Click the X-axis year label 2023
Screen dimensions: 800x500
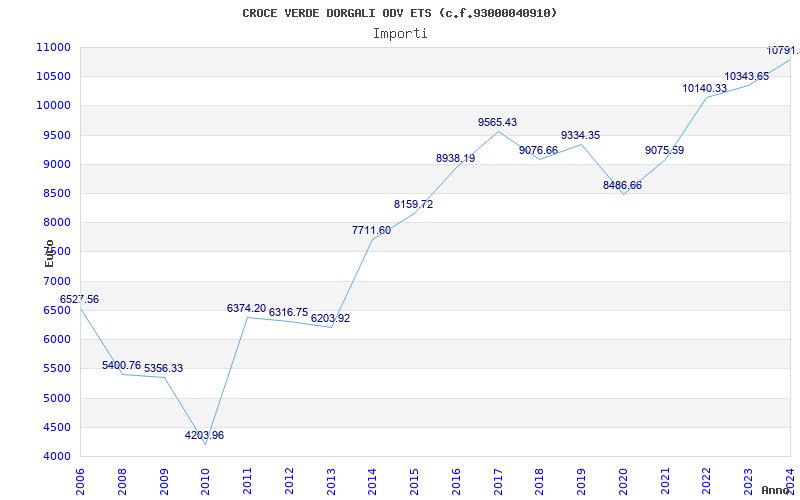(748, 482)
